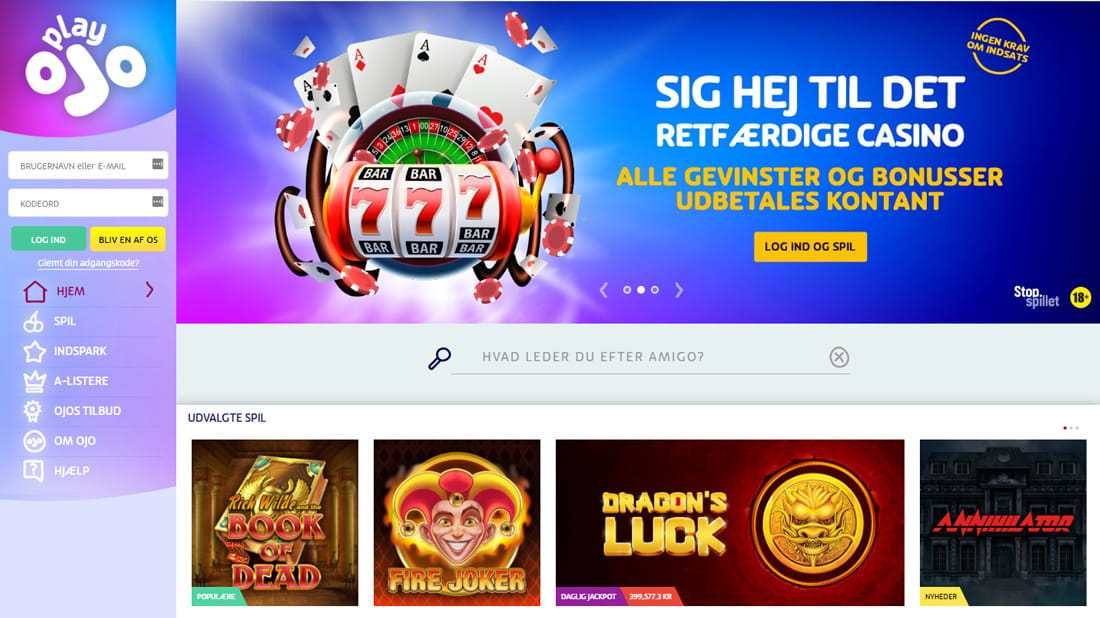Select the Spil cherry icon
The image size is (1100, 618).
point(34,321)
